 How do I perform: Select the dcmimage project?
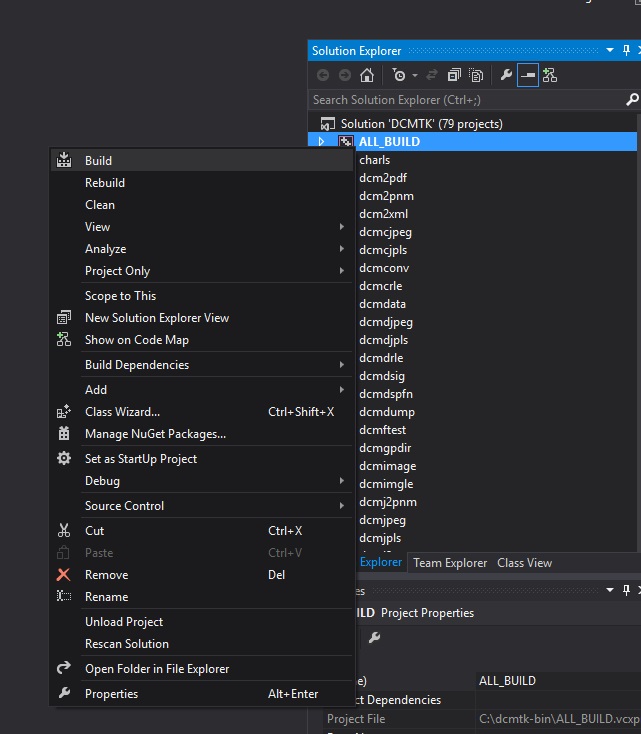tap(388, 466)
